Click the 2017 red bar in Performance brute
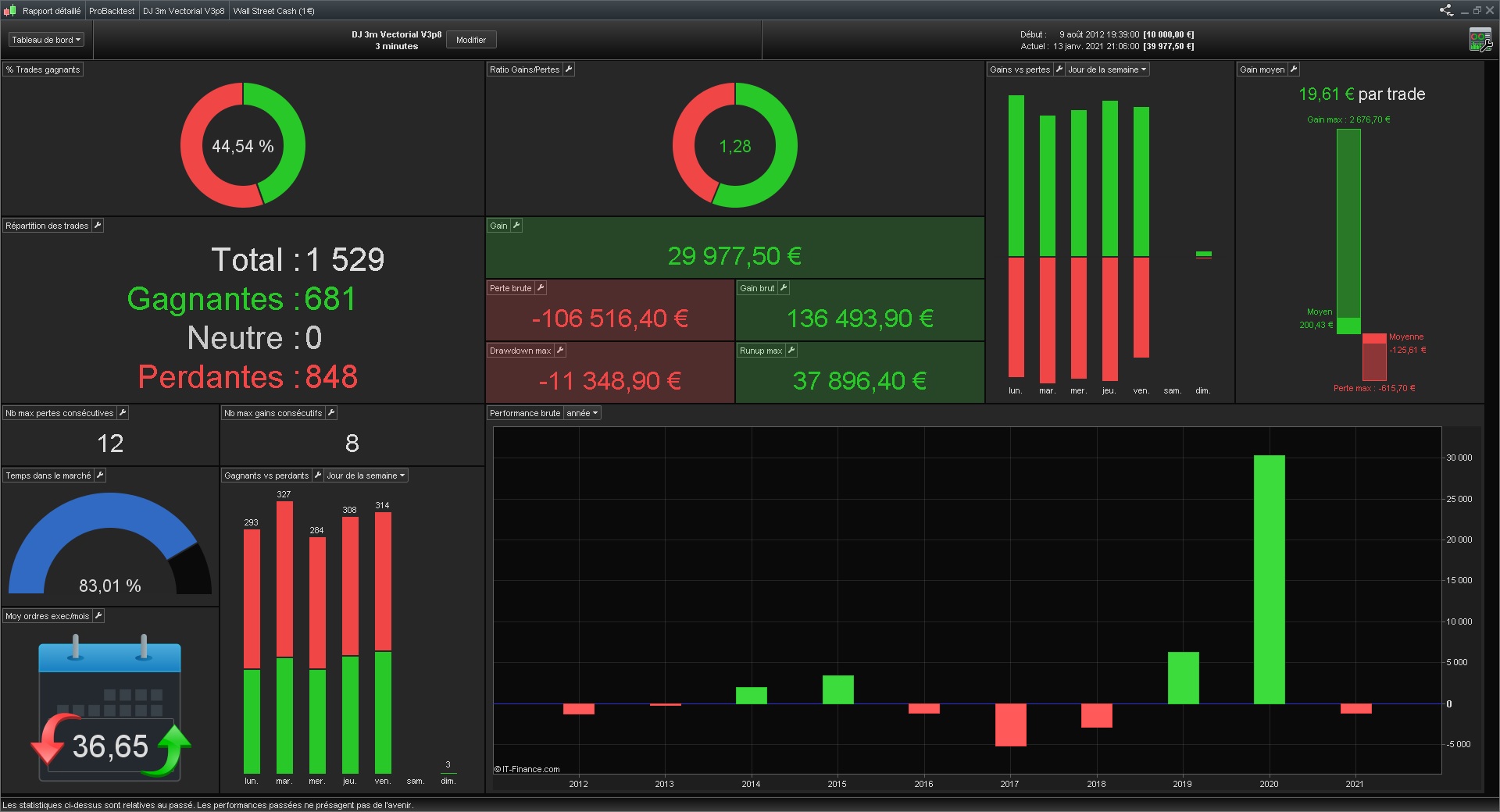This screenshot has width=1500, height=812. point(1010,725)
